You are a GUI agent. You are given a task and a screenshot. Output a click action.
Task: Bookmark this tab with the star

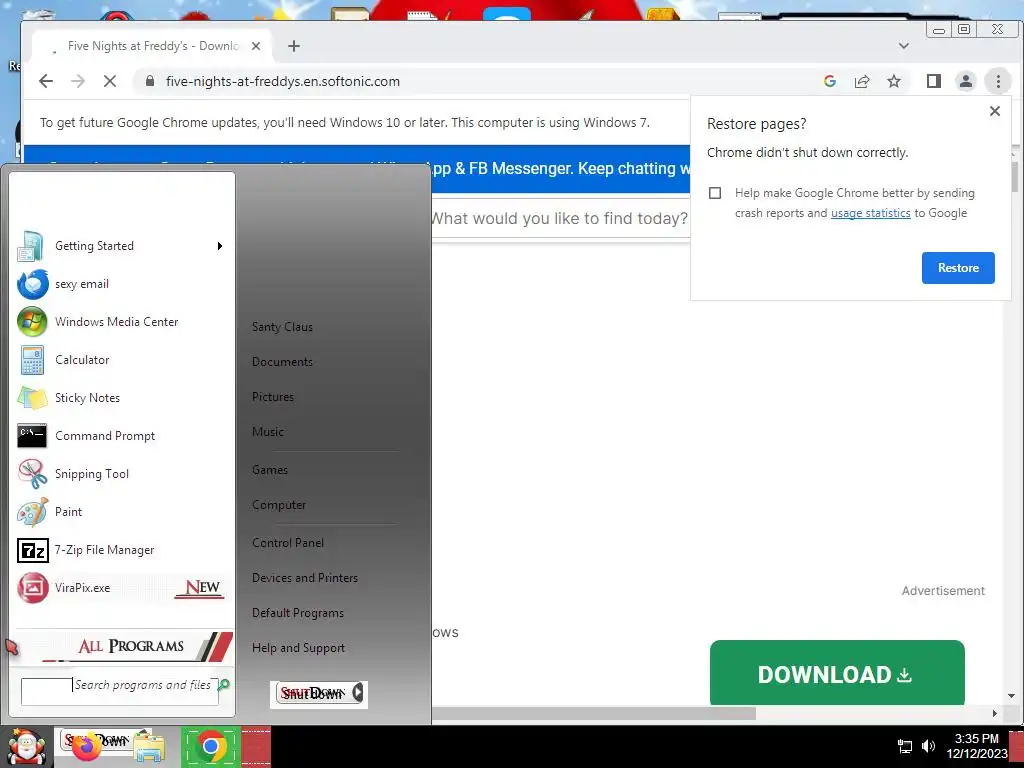point(894,81)
